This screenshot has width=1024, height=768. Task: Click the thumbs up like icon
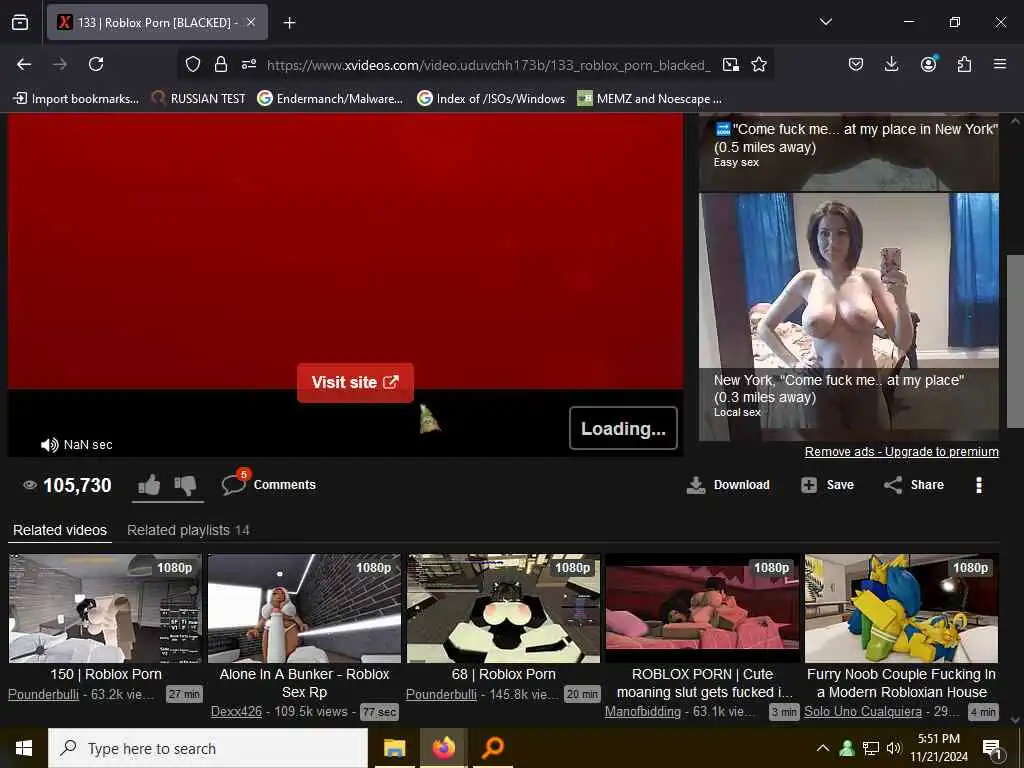[x=150, y=485]
